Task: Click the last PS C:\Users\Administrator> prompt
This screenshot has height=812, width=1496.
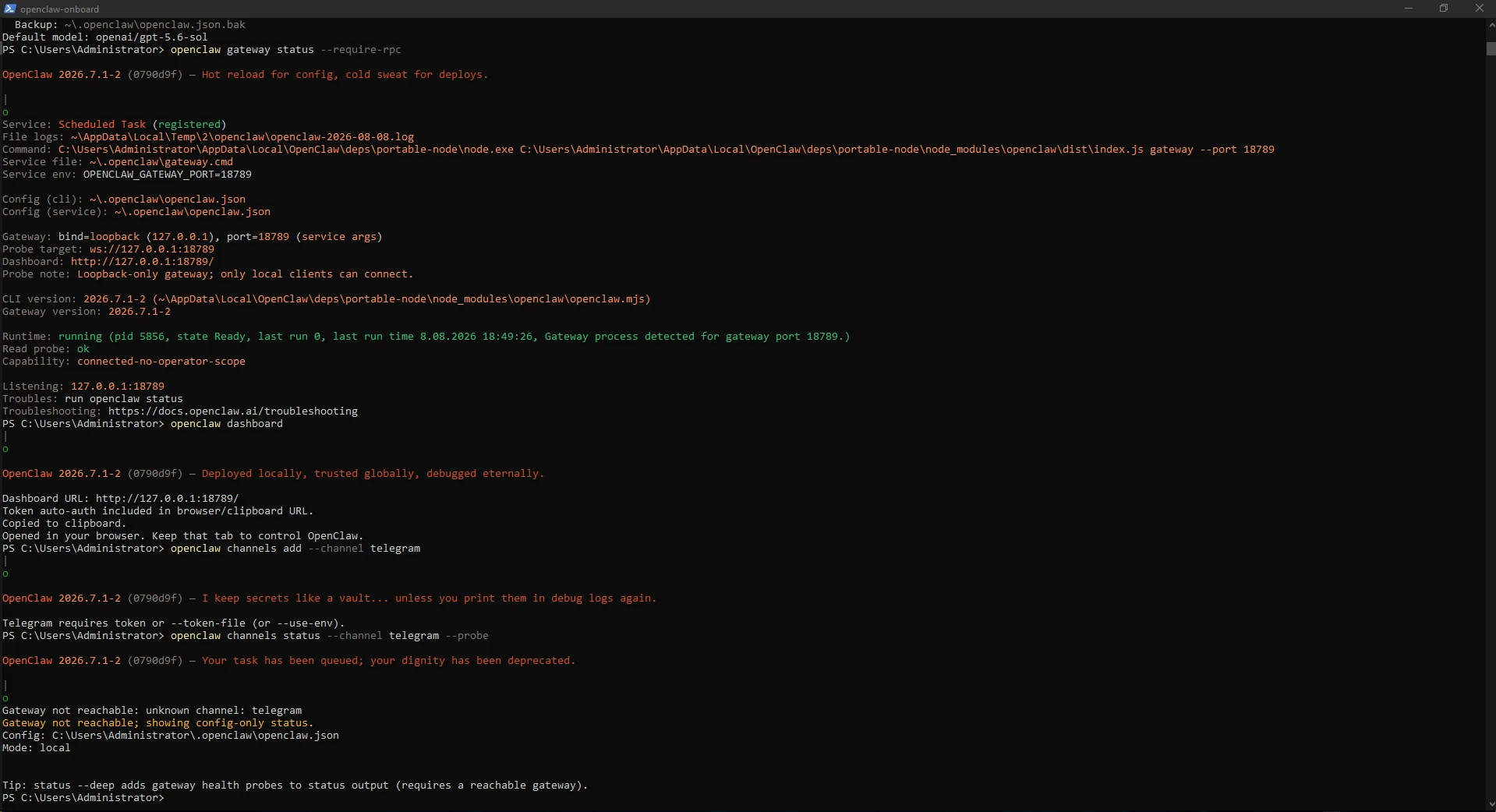Action: coord(83,798)
